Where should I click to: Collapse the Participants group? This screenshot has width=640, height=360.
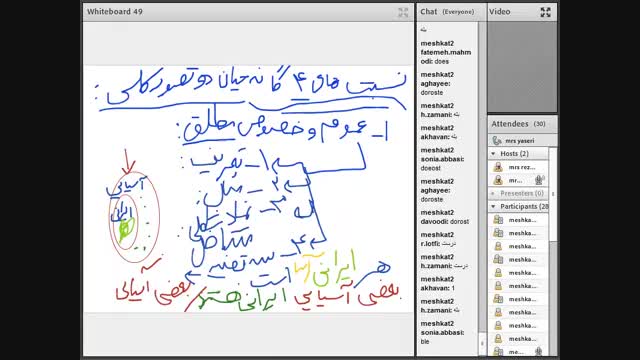(493, 207)
